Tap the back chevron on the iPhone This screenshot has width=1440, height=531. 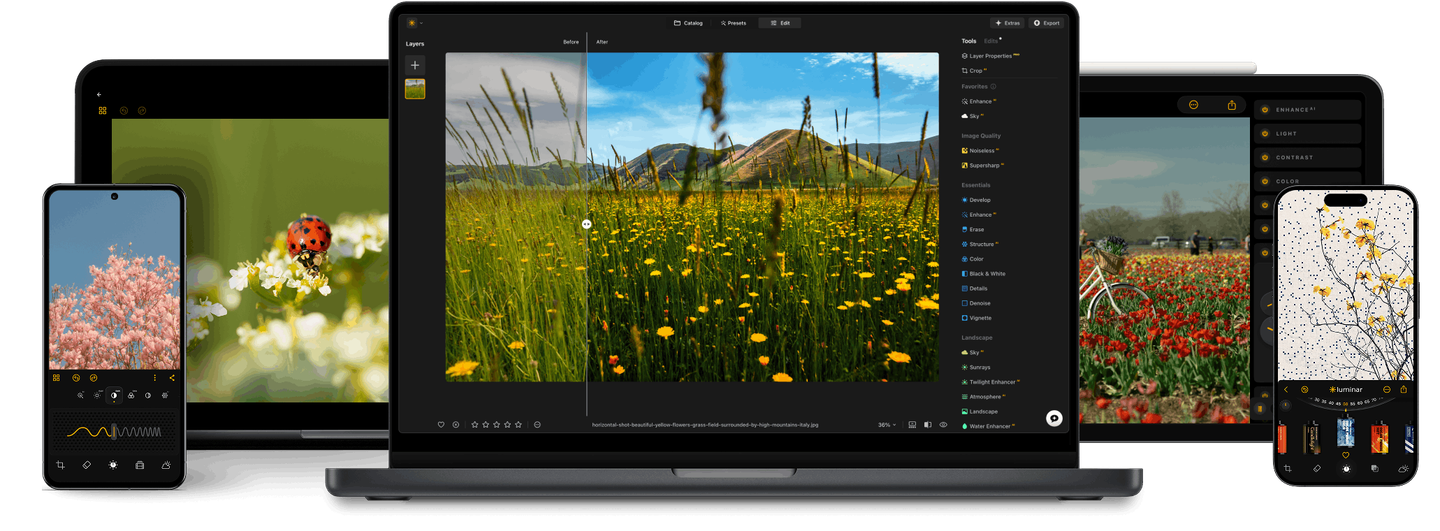pos(1286,390)
